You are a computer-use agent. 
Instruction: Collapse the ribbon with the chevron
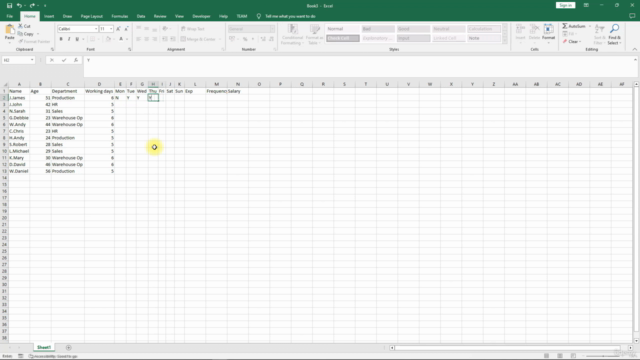(x=635, y=49)
